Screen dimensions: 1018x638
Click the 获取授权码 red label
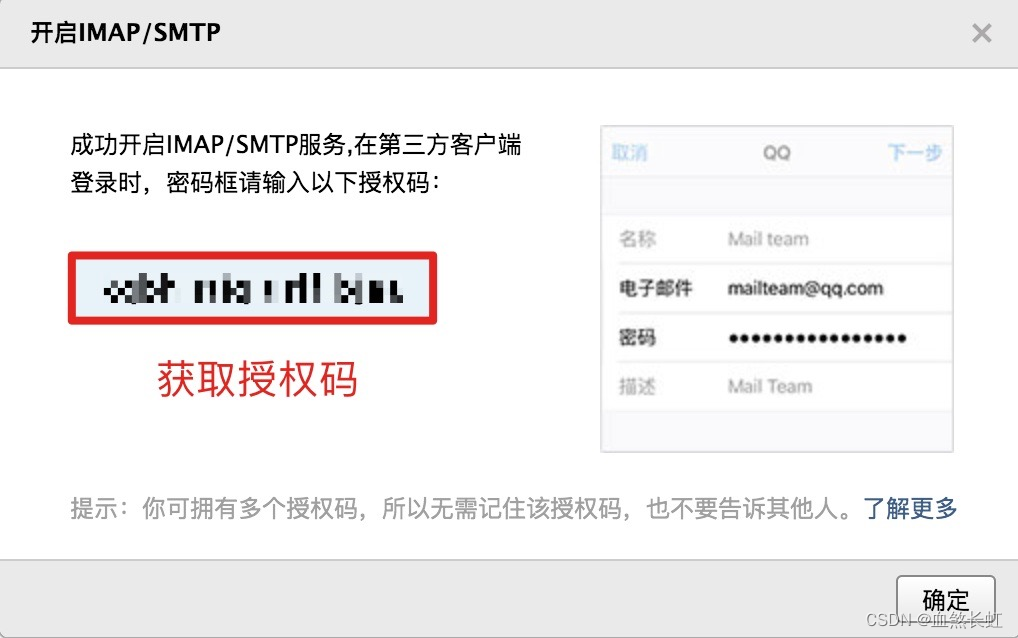257,379
